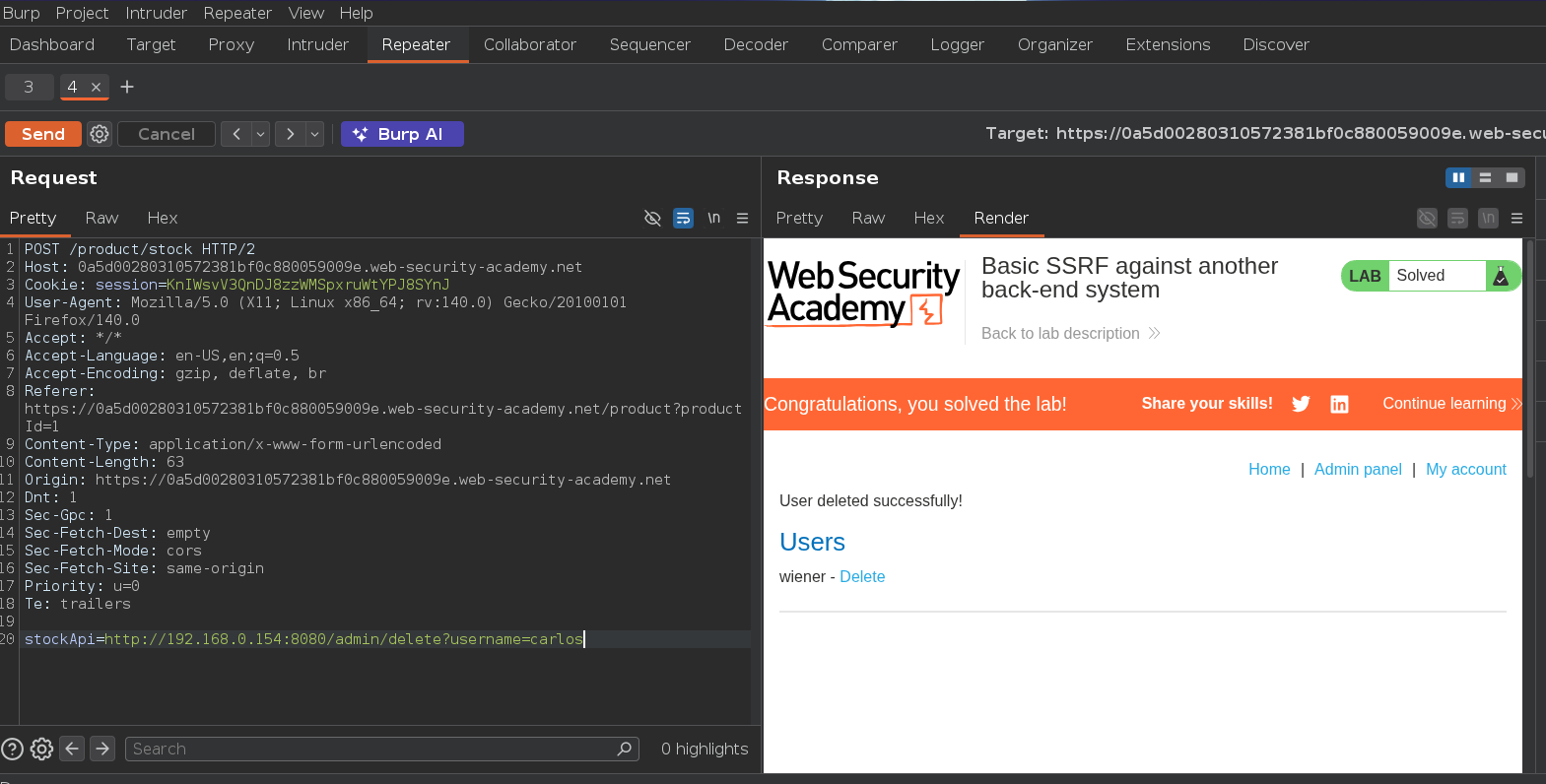Viewport: 1546px width, 784px height.
Task: Show Response in Pretty view
Action: coord(799,218)
